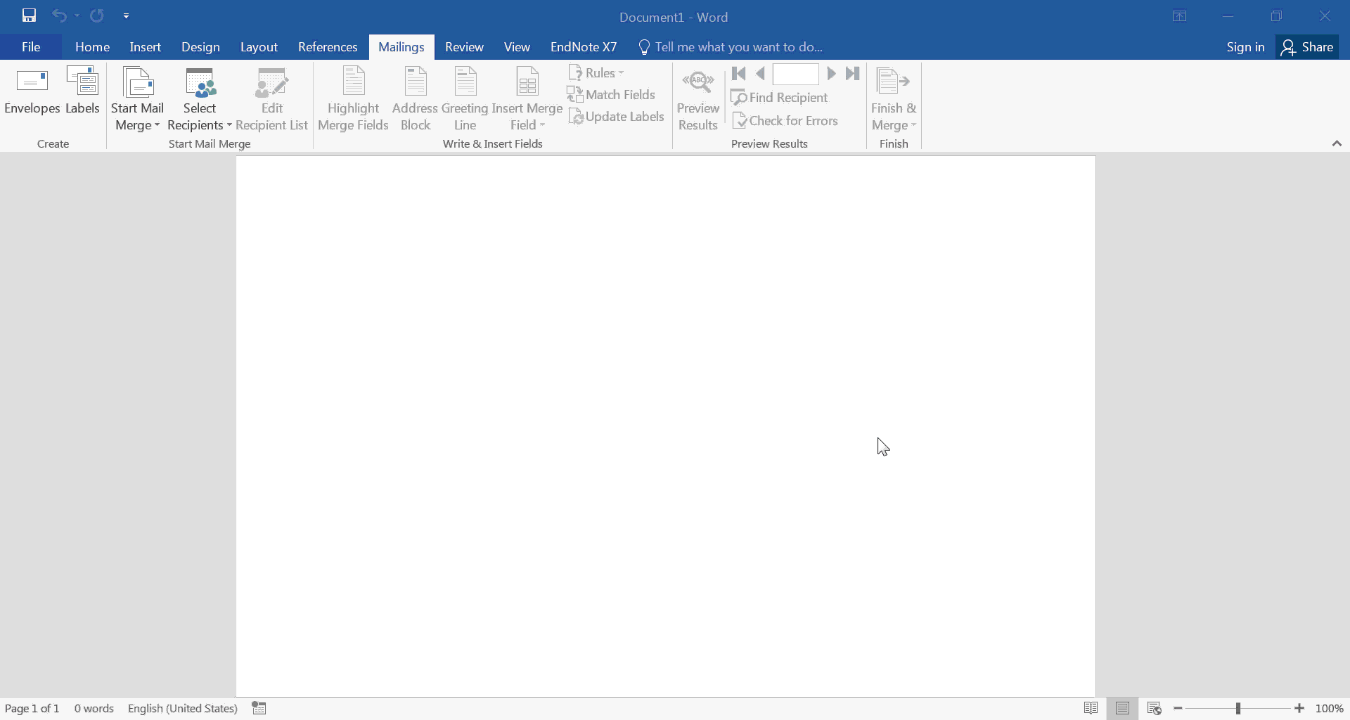The width and height of the screenshot is (1350, 720).
Task: Click Find Recipient
Action: 779,97
